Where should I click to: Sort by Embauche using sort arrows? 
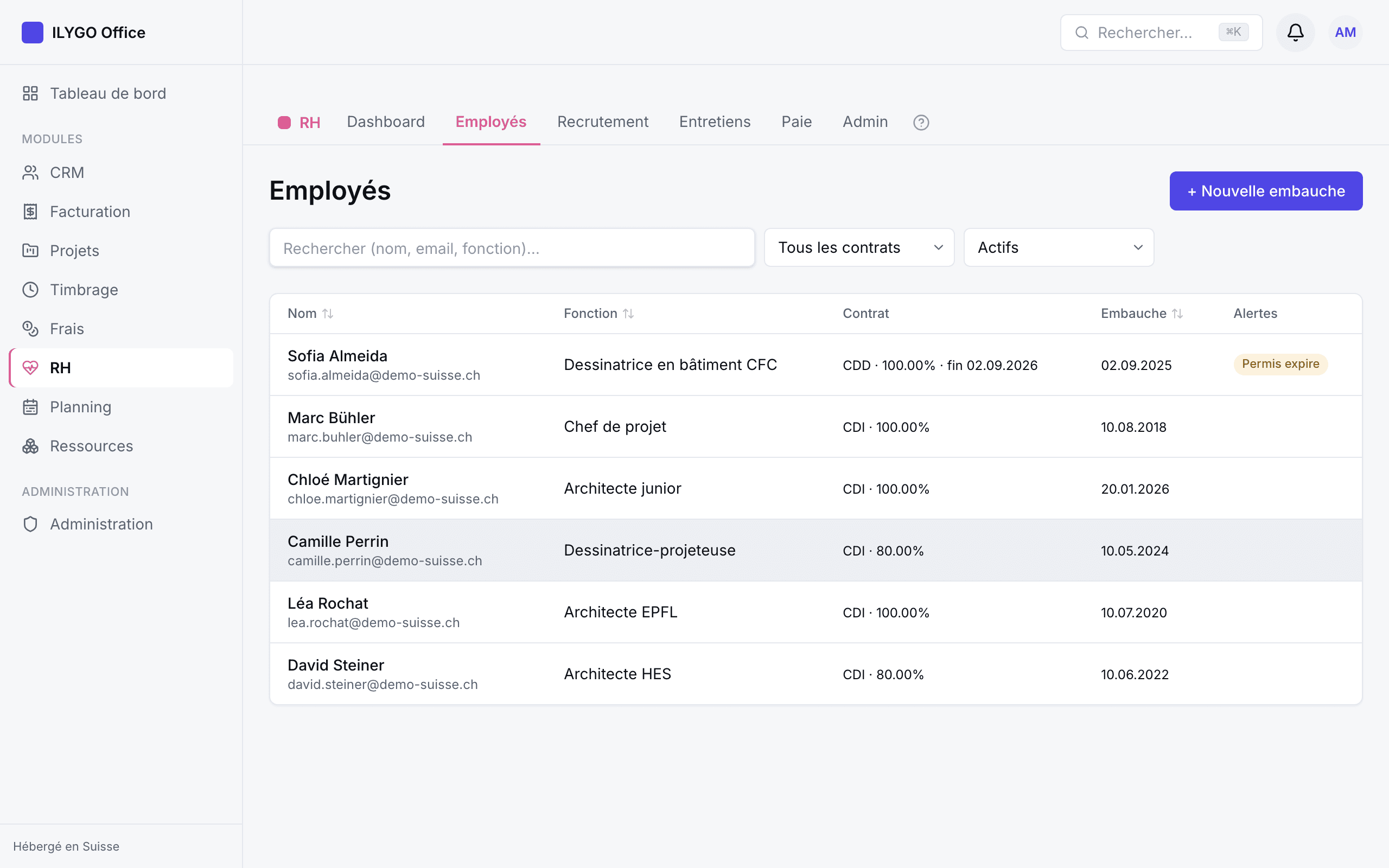tap(1177, 314)
